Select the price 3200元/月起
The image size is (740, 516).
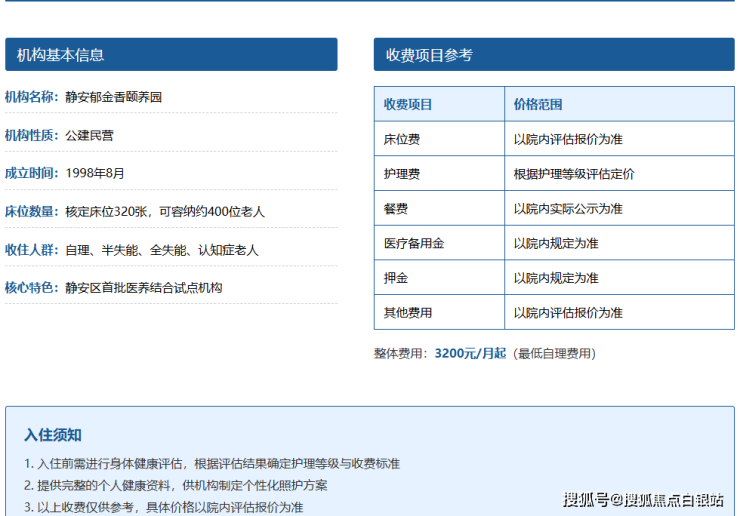point(470,354)
